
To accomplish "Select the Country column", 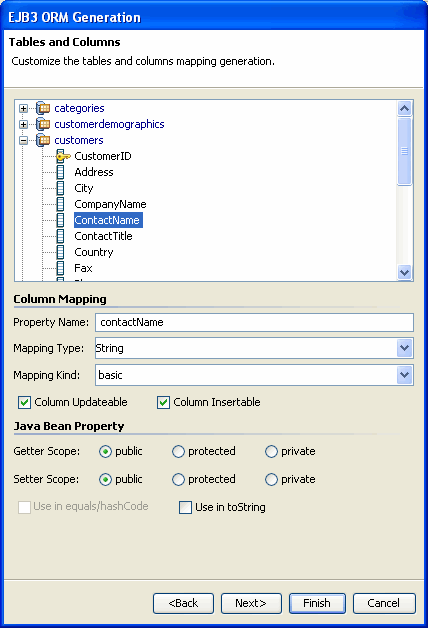I will (x=94, y=252).
